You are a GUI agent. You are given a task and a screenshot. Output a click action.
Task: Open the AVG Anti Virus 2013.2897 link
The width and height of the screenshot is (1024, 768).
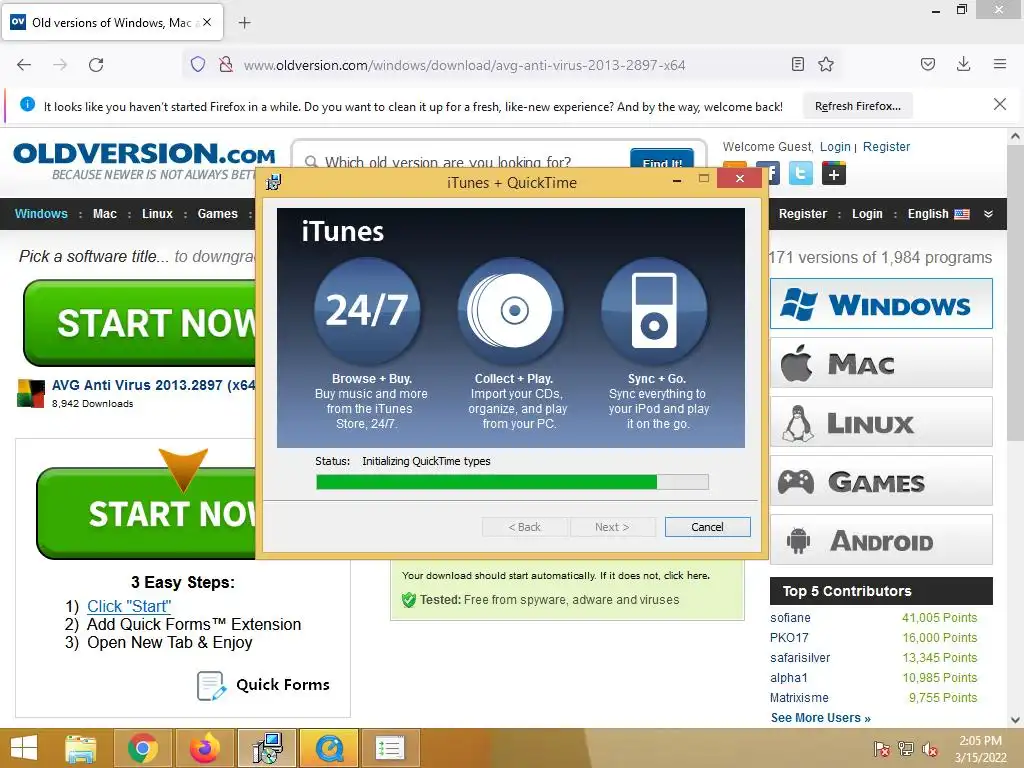[x=153, y=385]
